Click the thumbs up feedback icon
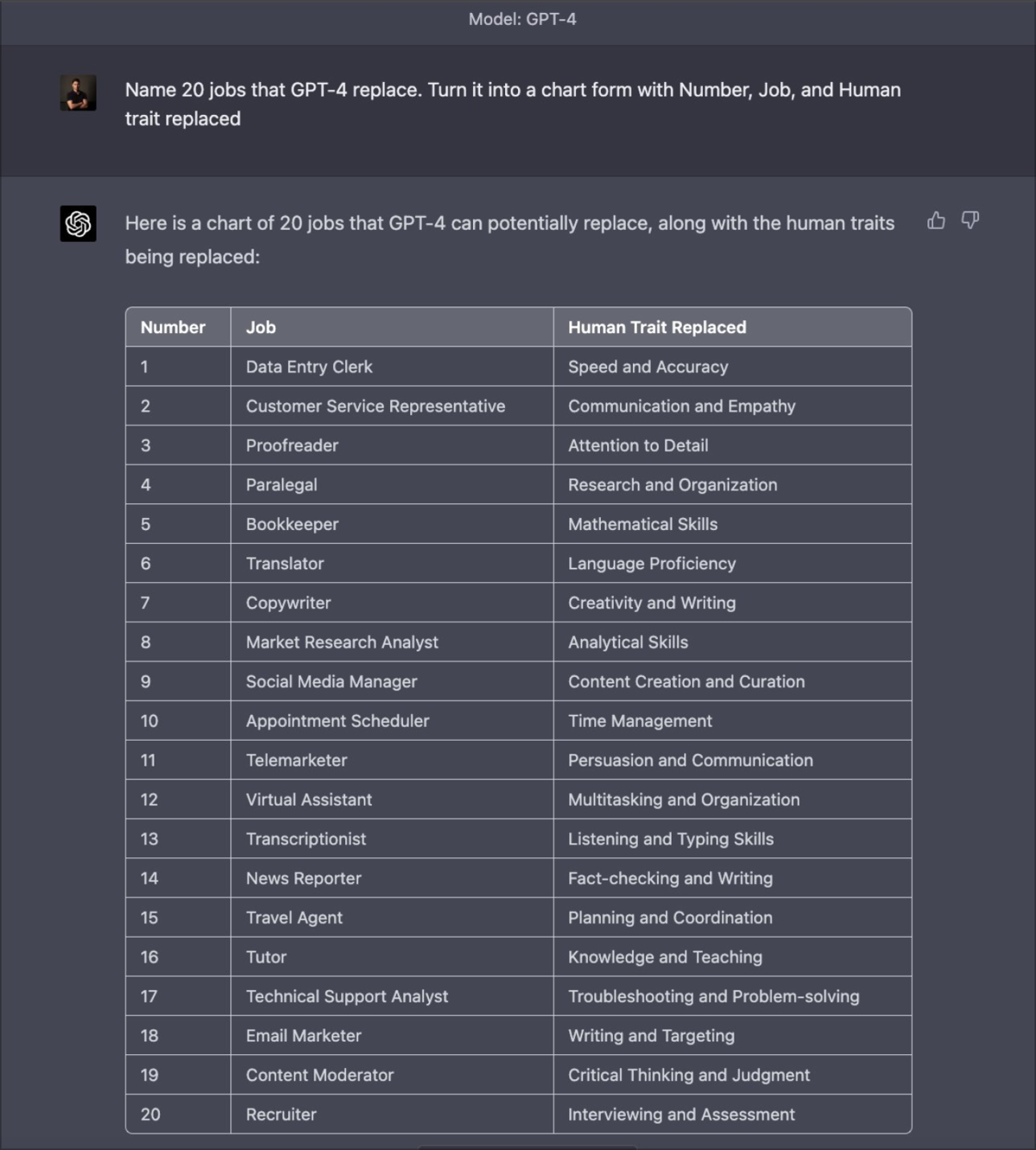The width and height of the screenshot is (1036, 1150). (x=936, y=221)
